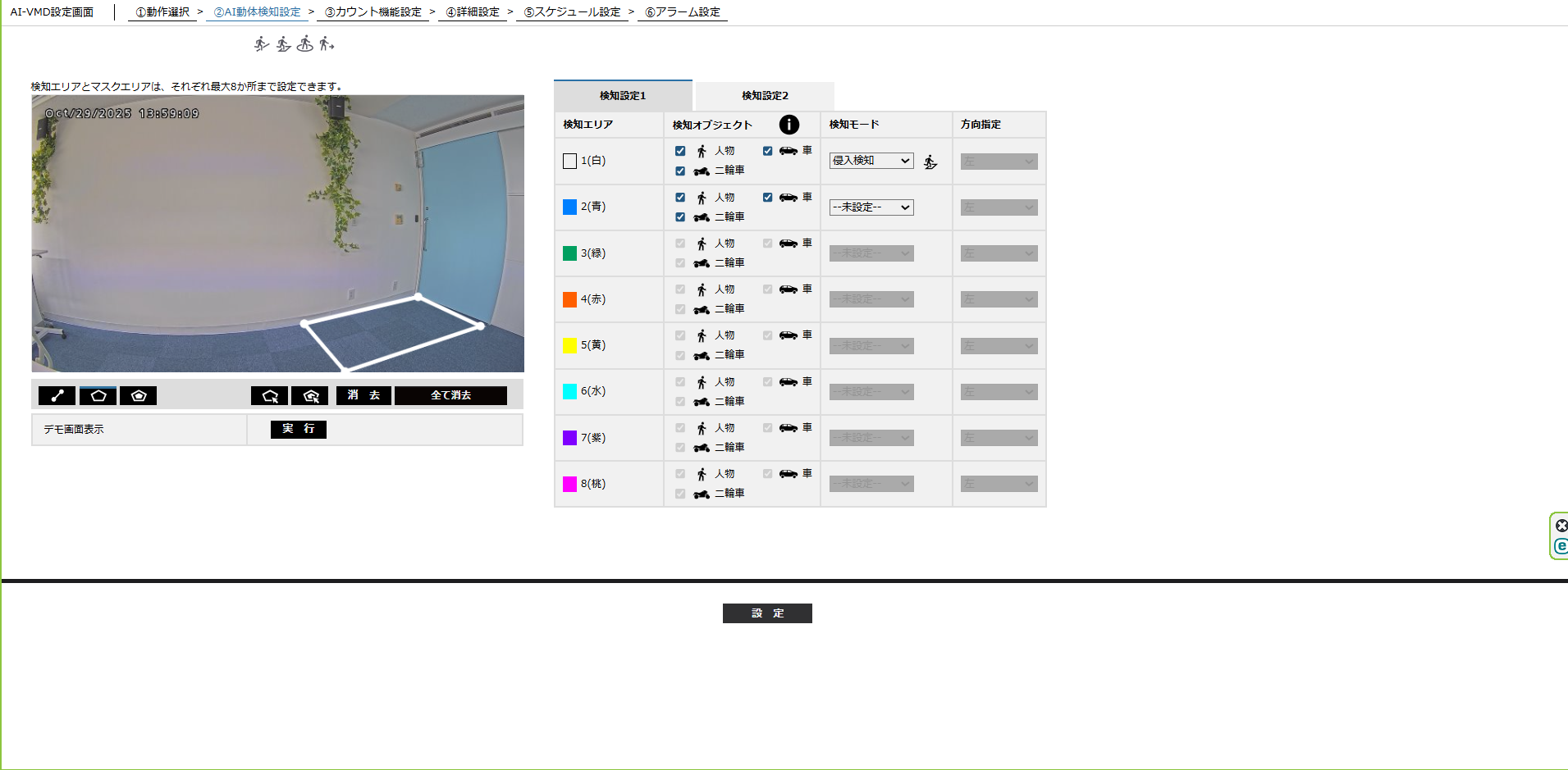
Task: Toggle 二輪車 checkbox for area 1(白)
Action: [680, 171]
